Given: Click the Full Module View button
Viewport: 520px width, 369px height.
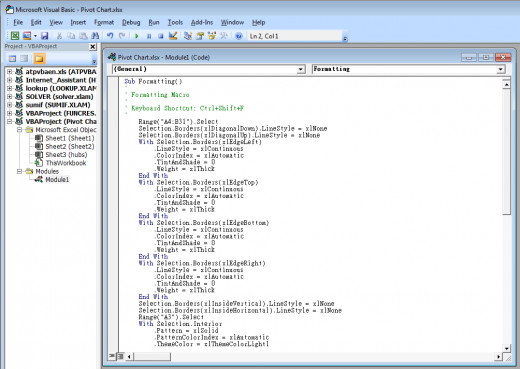Looking at the screenshot, I should click(x=120, y=356).
